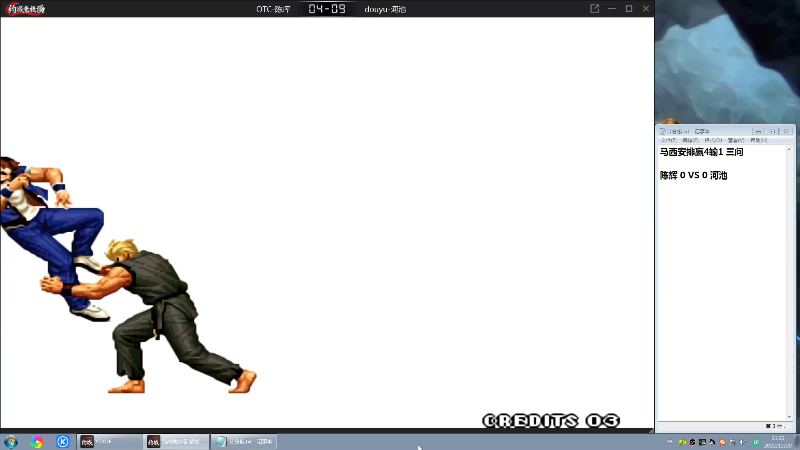Maximize the game platform window

pyautogui.click(x=629, y=9)
